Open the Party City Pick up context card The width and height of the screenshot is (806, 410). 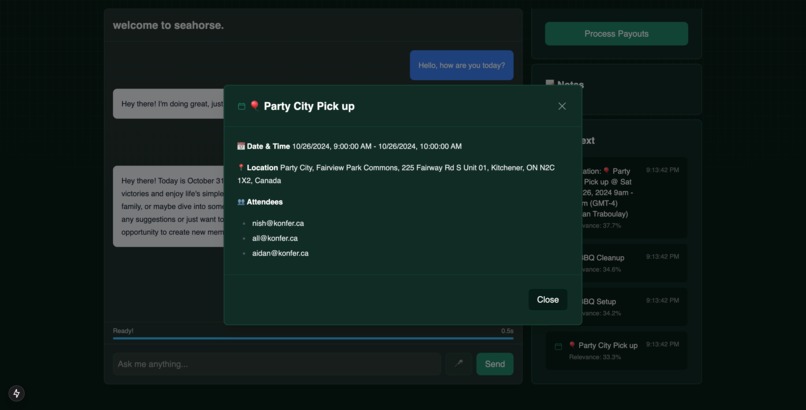pos(616,350)
